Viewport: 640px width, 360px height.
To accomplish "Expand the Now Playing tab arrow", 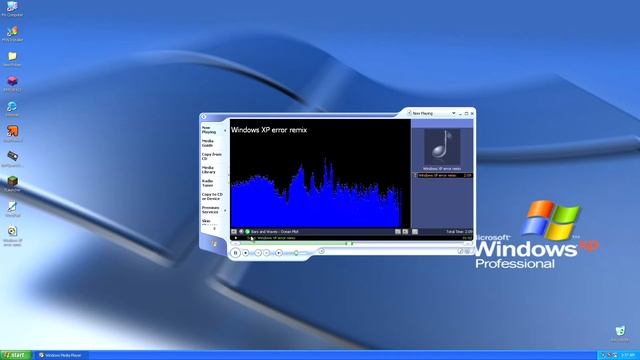I will click(225, 130).
